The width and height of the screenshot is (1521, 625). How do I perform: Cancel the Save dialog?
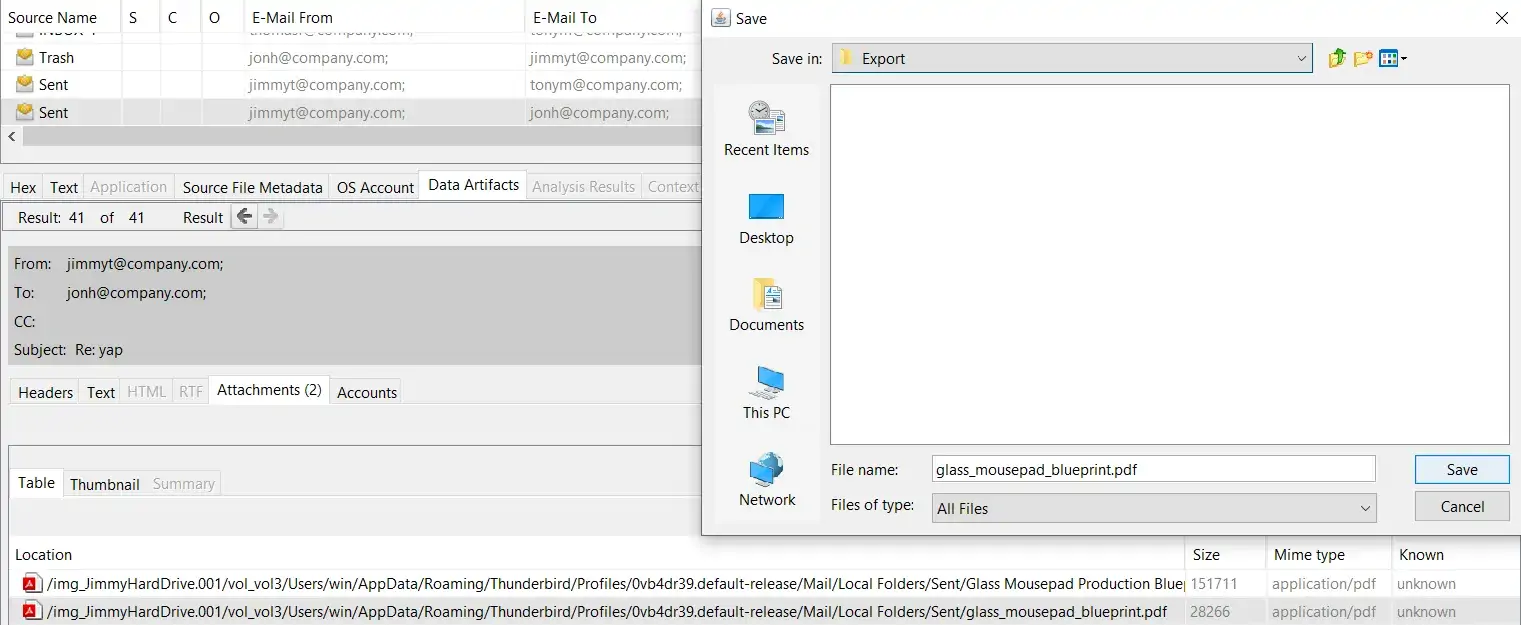coord(1461,506)
